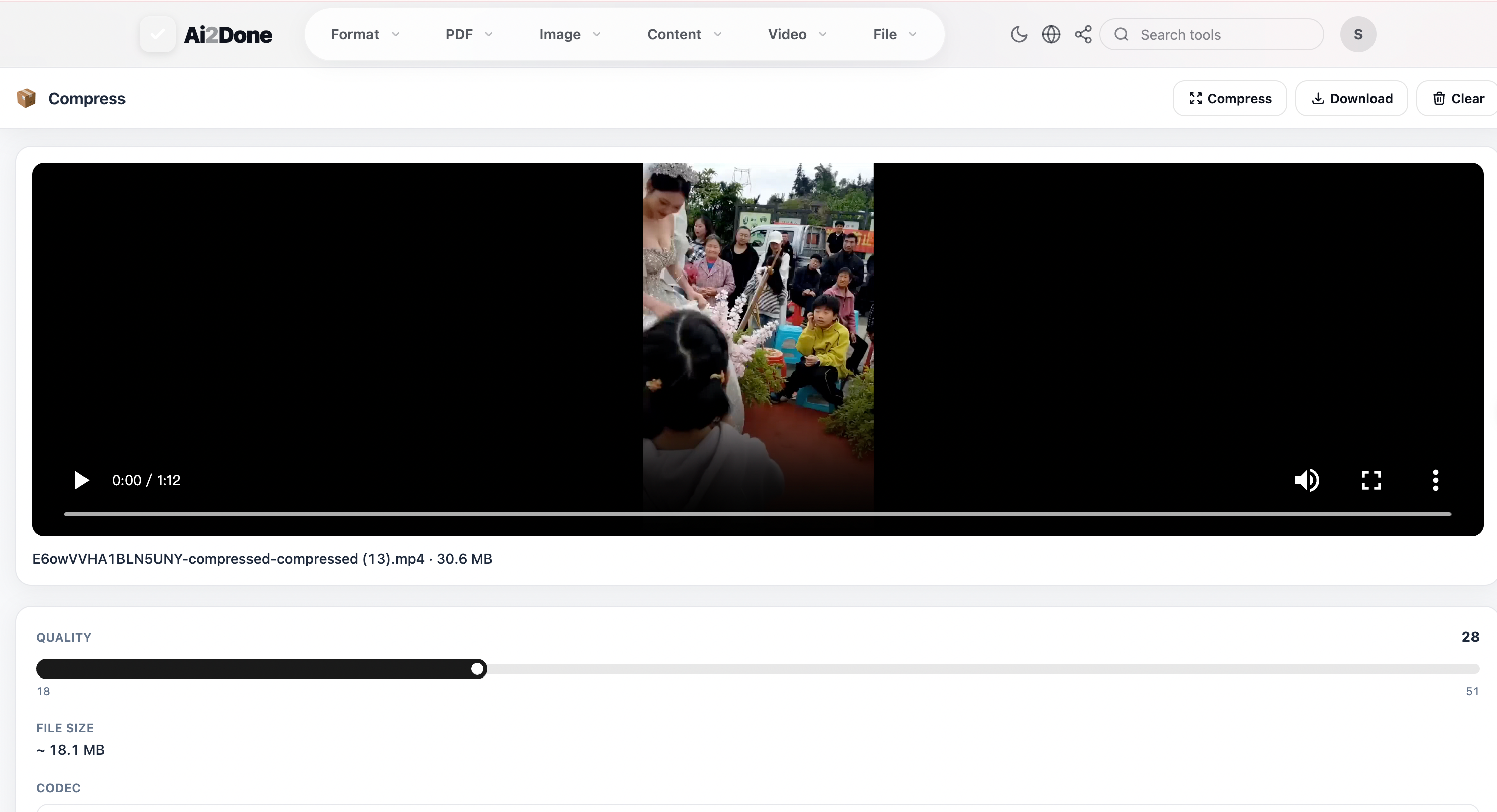This screenshot has height=812, width=1497.
Task: Click the Quality slider track
Action: [x=757, y=669]
